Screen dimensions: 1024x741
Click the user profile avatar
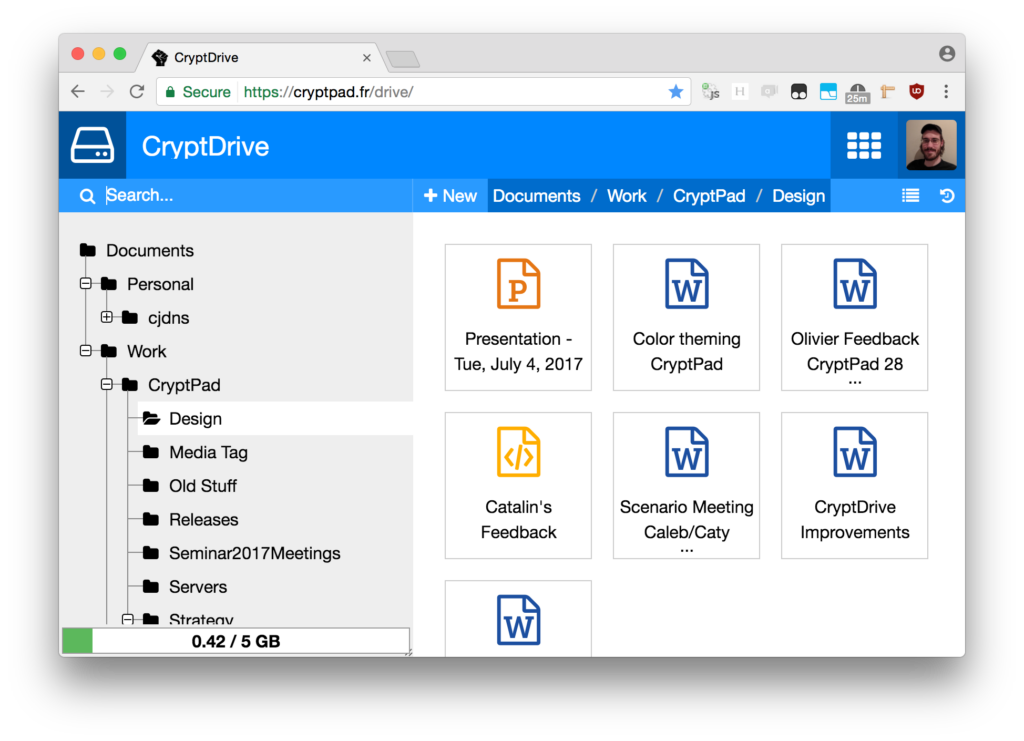pyautogui.click(x=930, y=145)
